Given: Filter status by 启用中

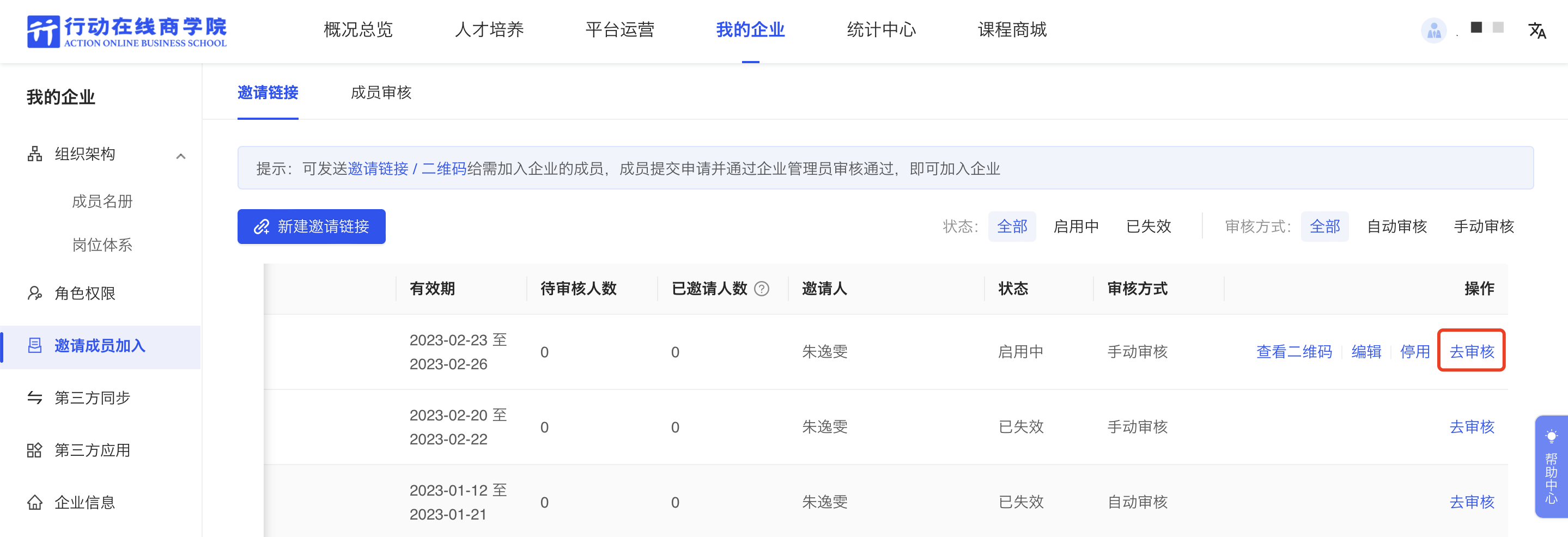Looking at the screenshot, I should [1076, 226].
